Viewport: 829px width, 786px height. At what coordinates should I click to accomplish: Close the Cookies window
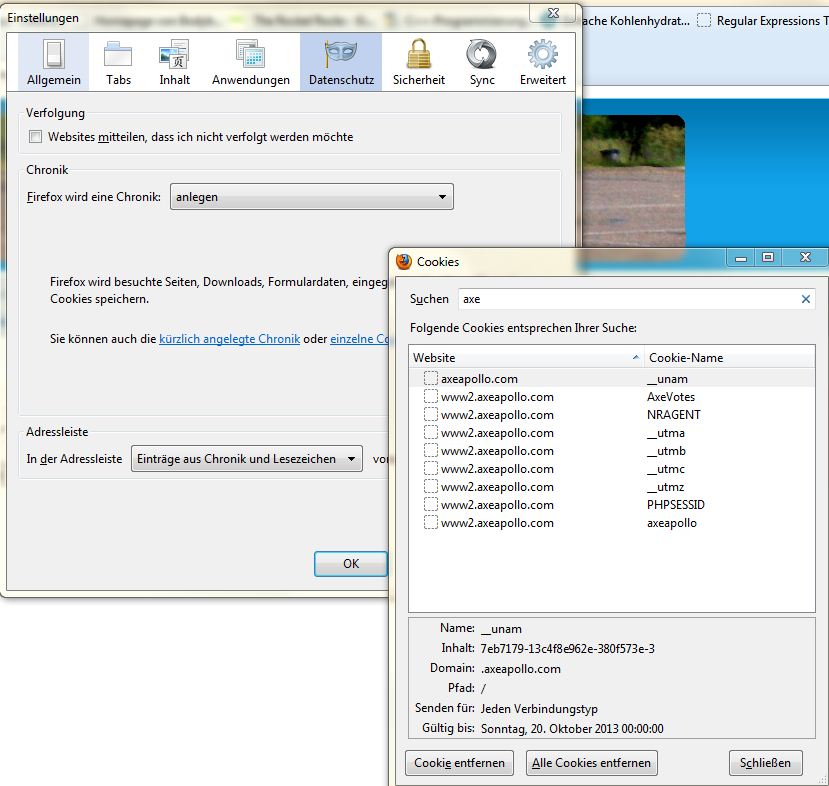click(x=805, y=258)
